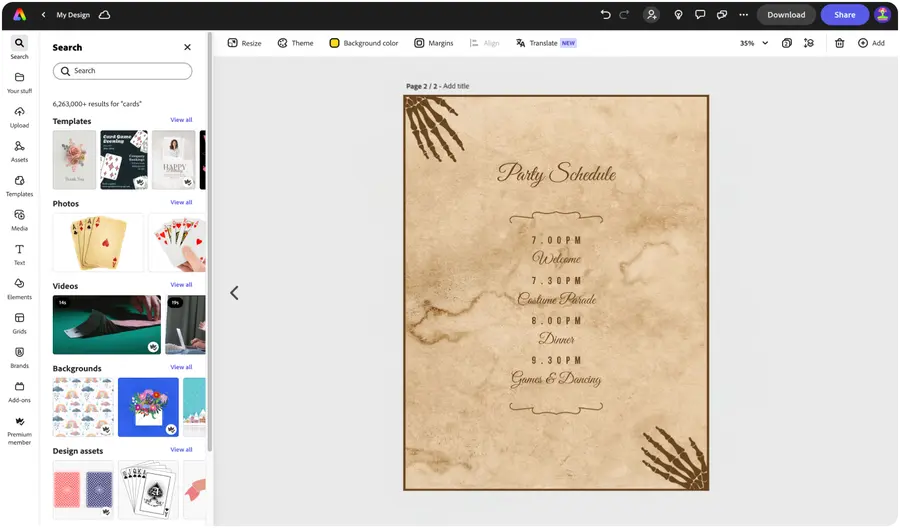Viewport: 900px width, 528px height.
Task: Open the Assets panel
Action: click(20, 152)
